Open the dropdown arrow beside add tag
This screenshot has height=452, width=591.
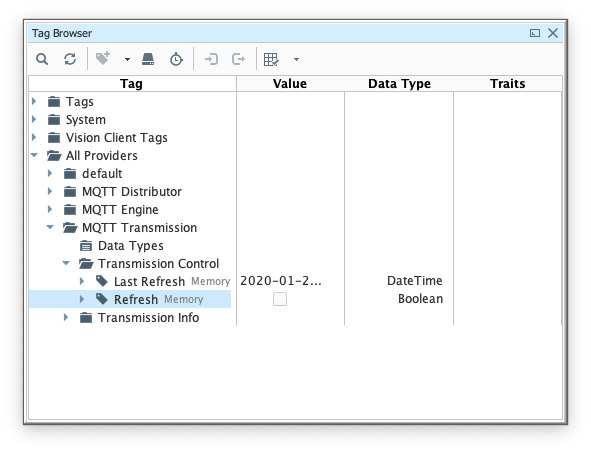pyautogui.click(x=127, y=59)
